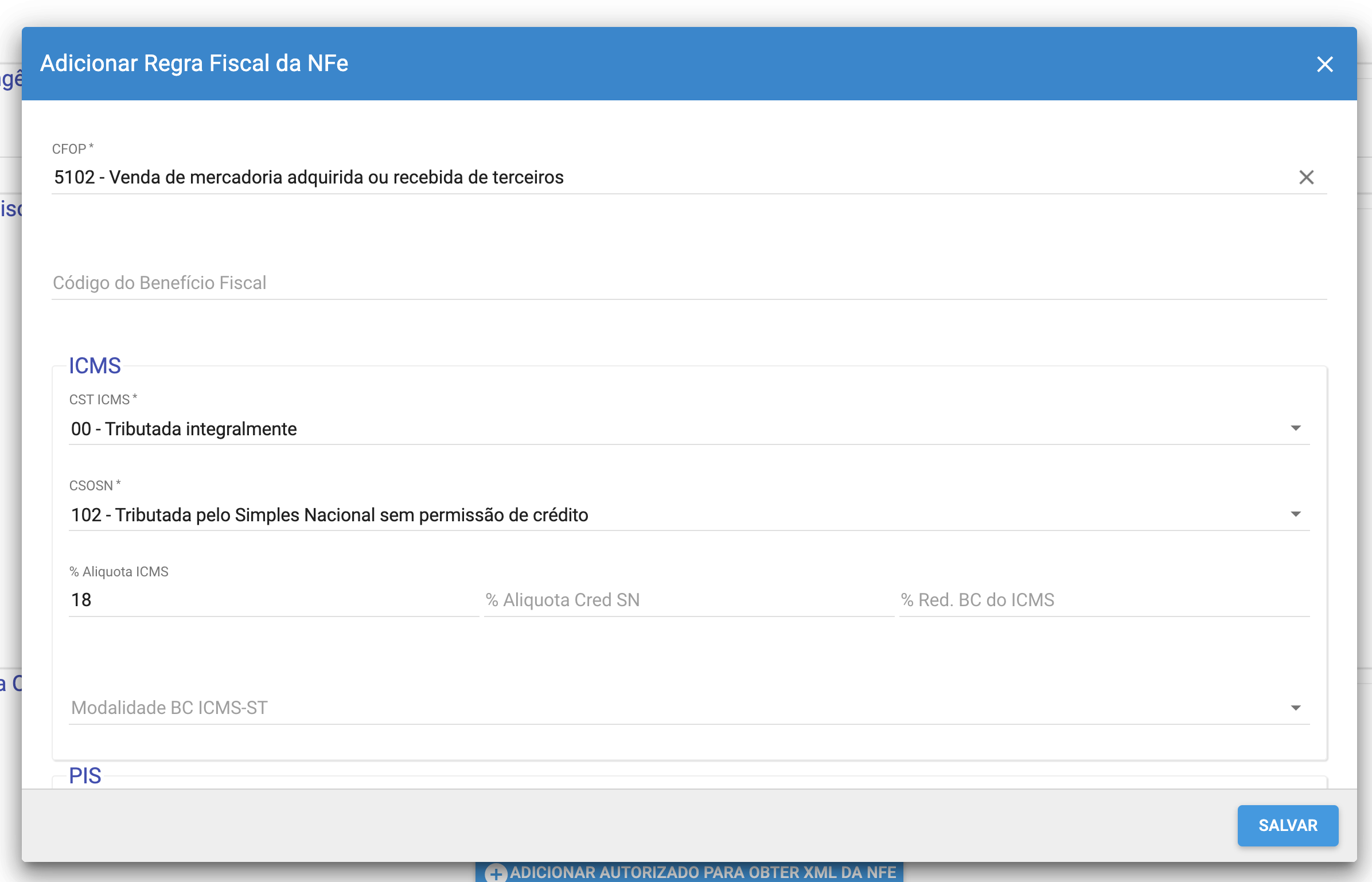The image size is (1372, 882).
Task: Close the Adicionar Regra Fiscal da NFe dialog
Action: pos(1324,64)
